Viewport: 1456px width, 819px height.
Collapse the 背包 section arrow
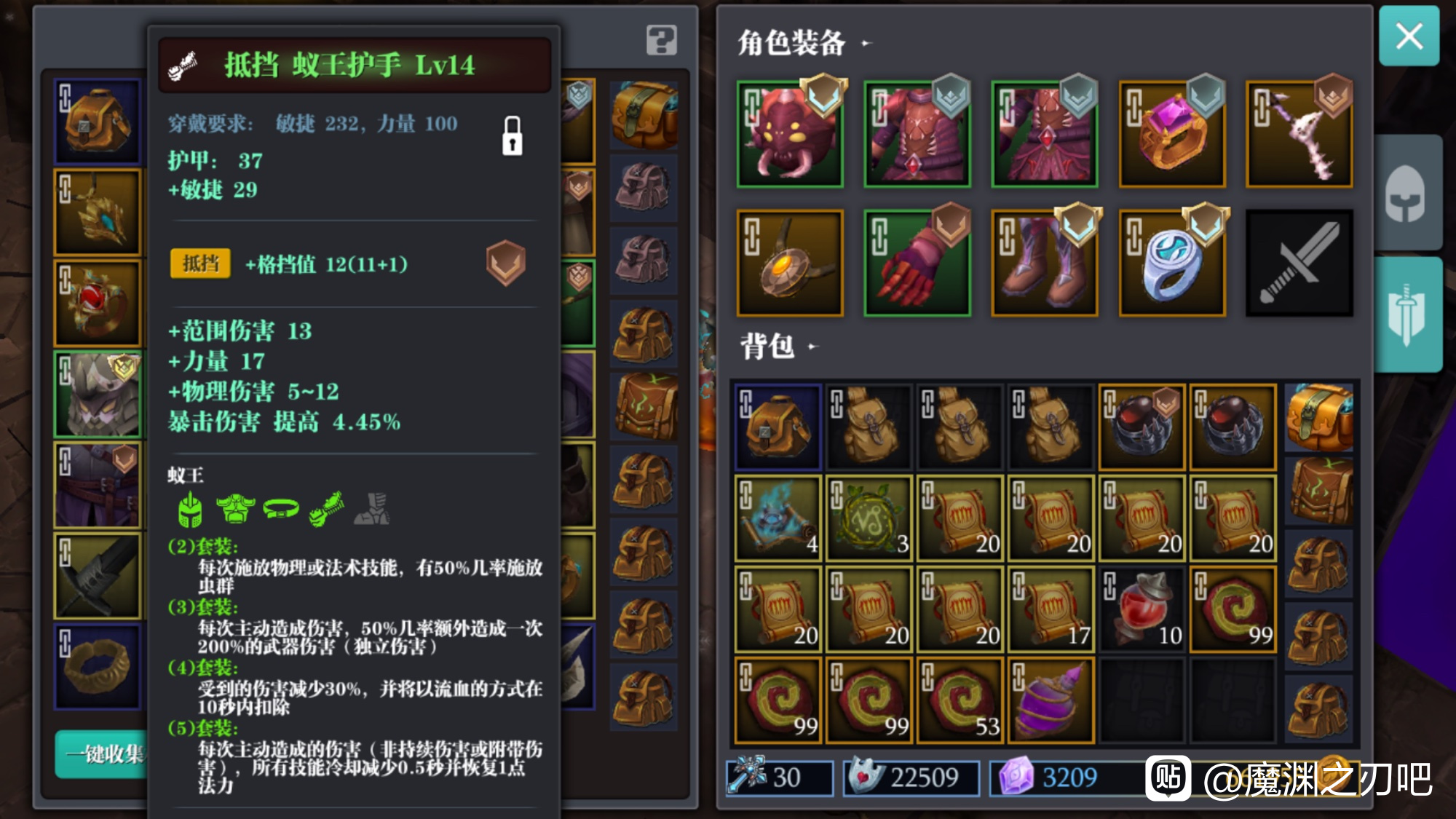coord(812,347)
